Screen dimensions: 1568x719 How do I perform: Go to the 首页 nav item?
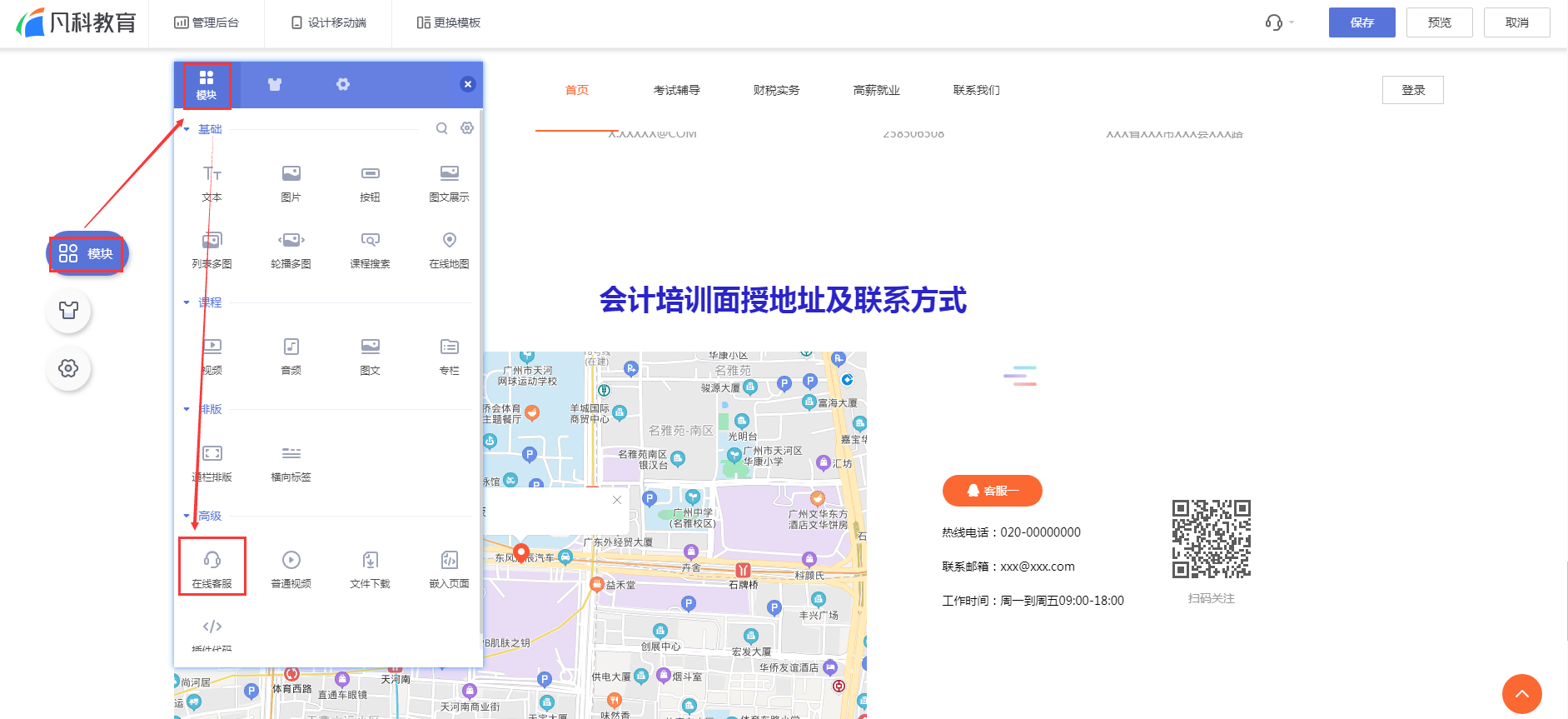(577, 90)
